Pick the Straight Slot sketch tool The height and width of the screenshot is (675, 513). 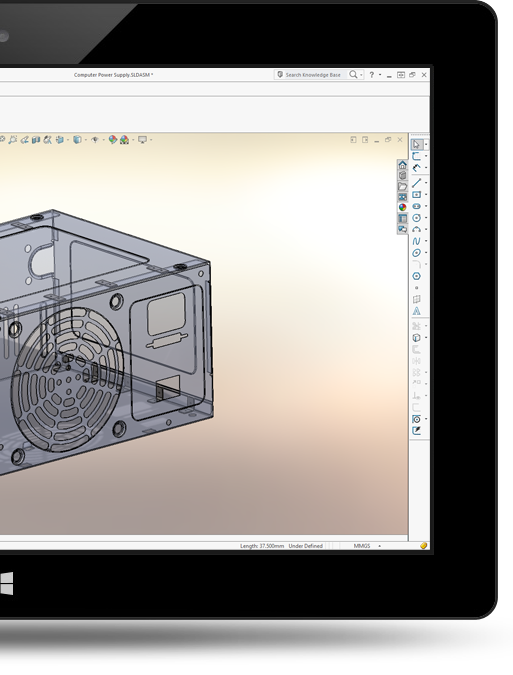416,206
